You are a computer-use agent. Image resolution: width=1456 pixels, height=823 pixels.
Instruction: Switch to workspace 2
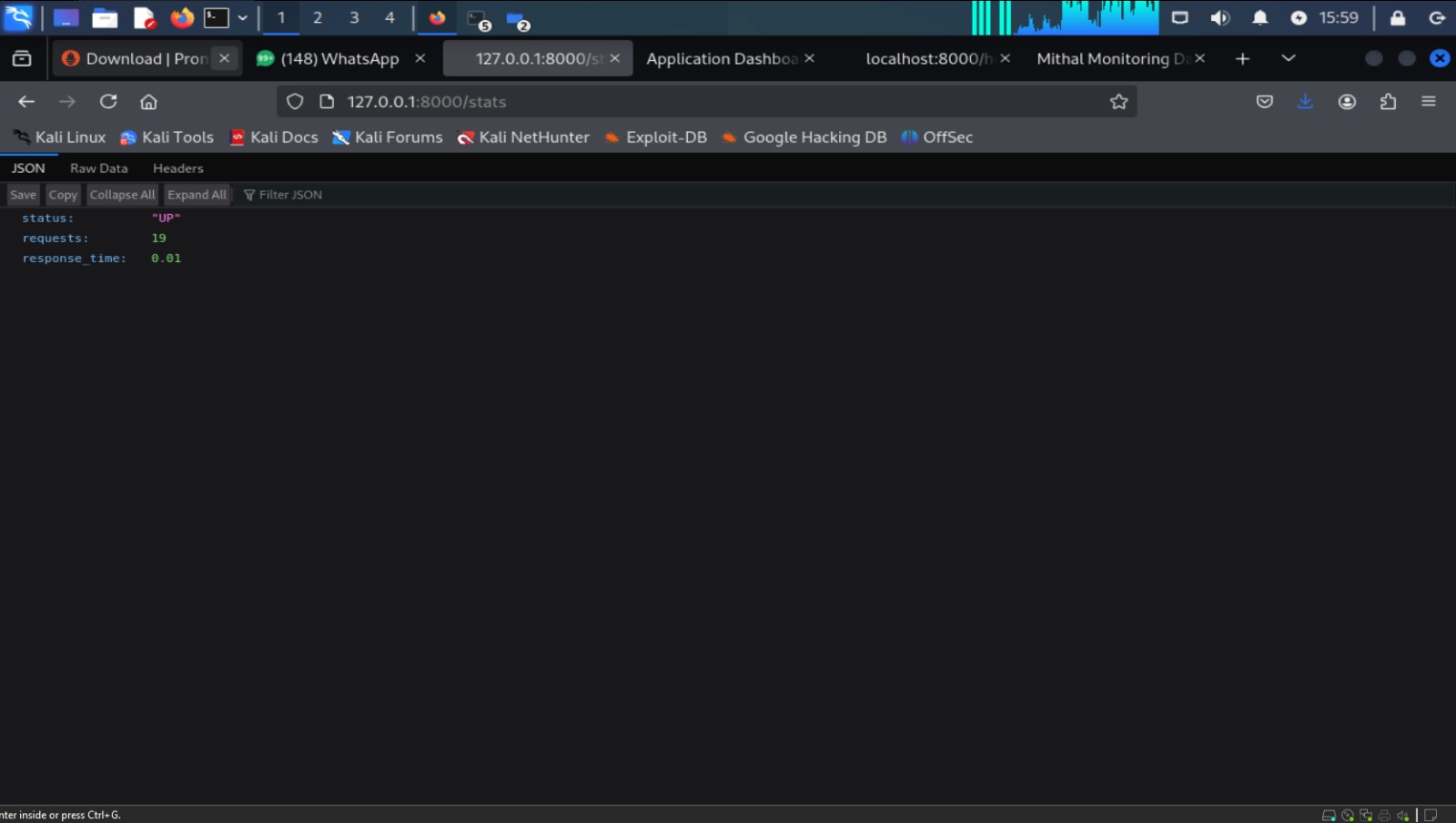(x=318, y=17)
